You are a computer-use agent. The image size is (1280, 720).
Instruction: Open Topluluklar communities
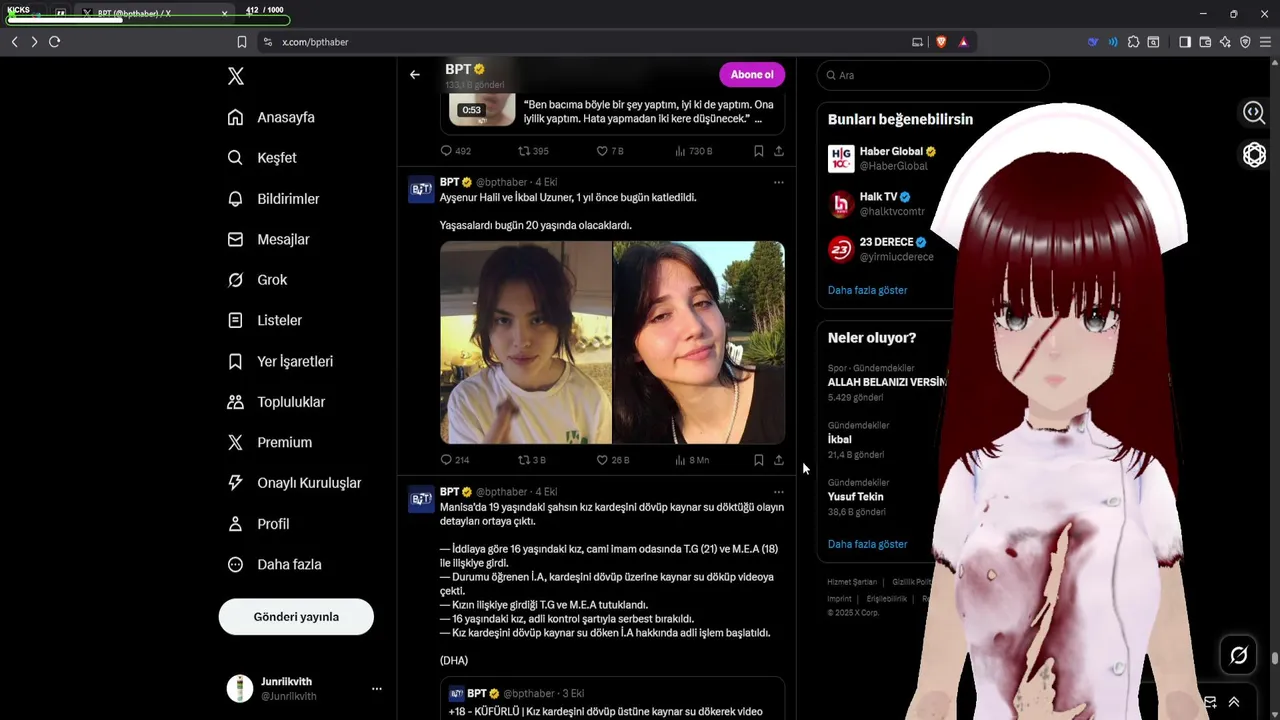click(x=276, y=402)
